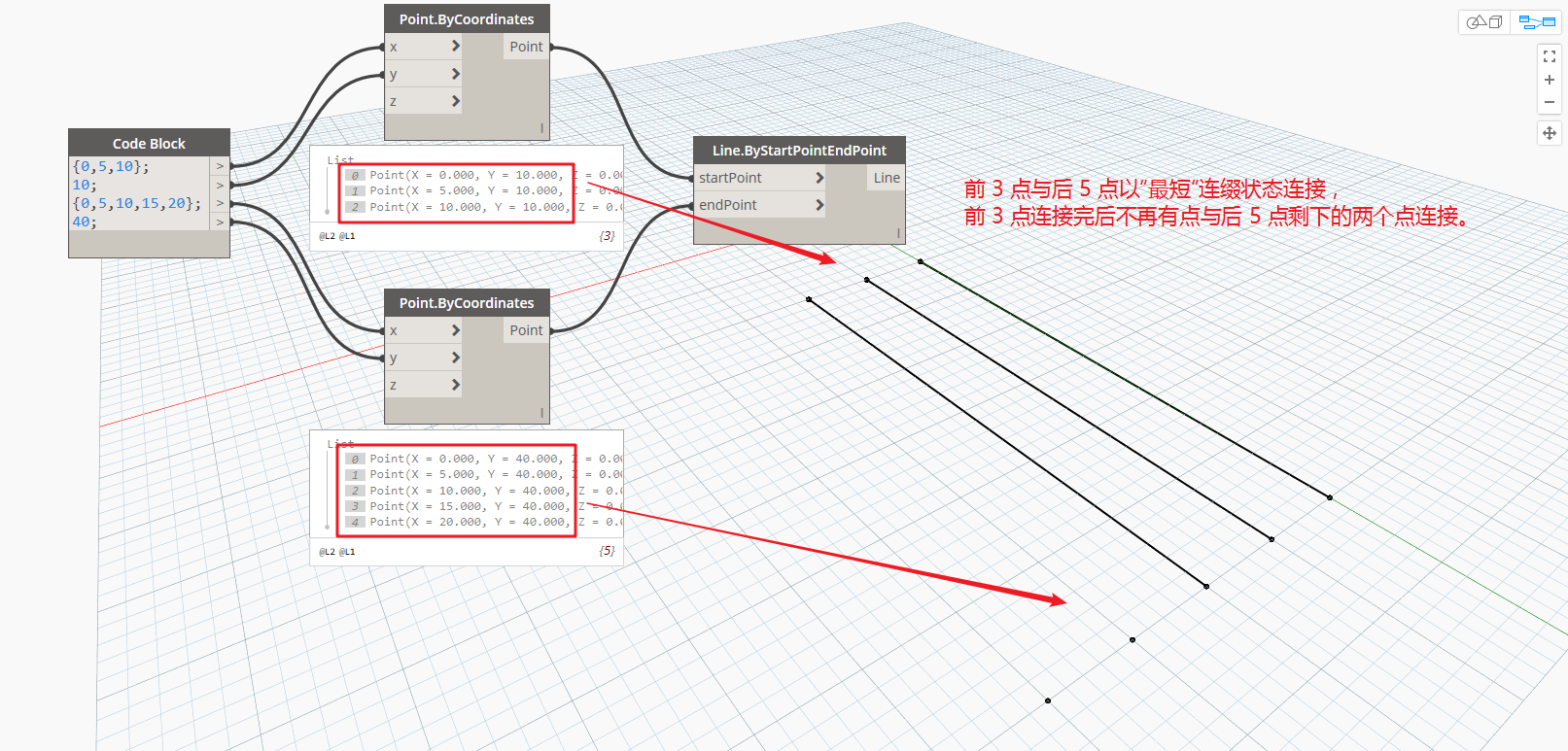The height and width of the screenshot is (751, 1568).
Task: Select the Line.ByStartPointEndPoint node title
Action: [799, 150]
